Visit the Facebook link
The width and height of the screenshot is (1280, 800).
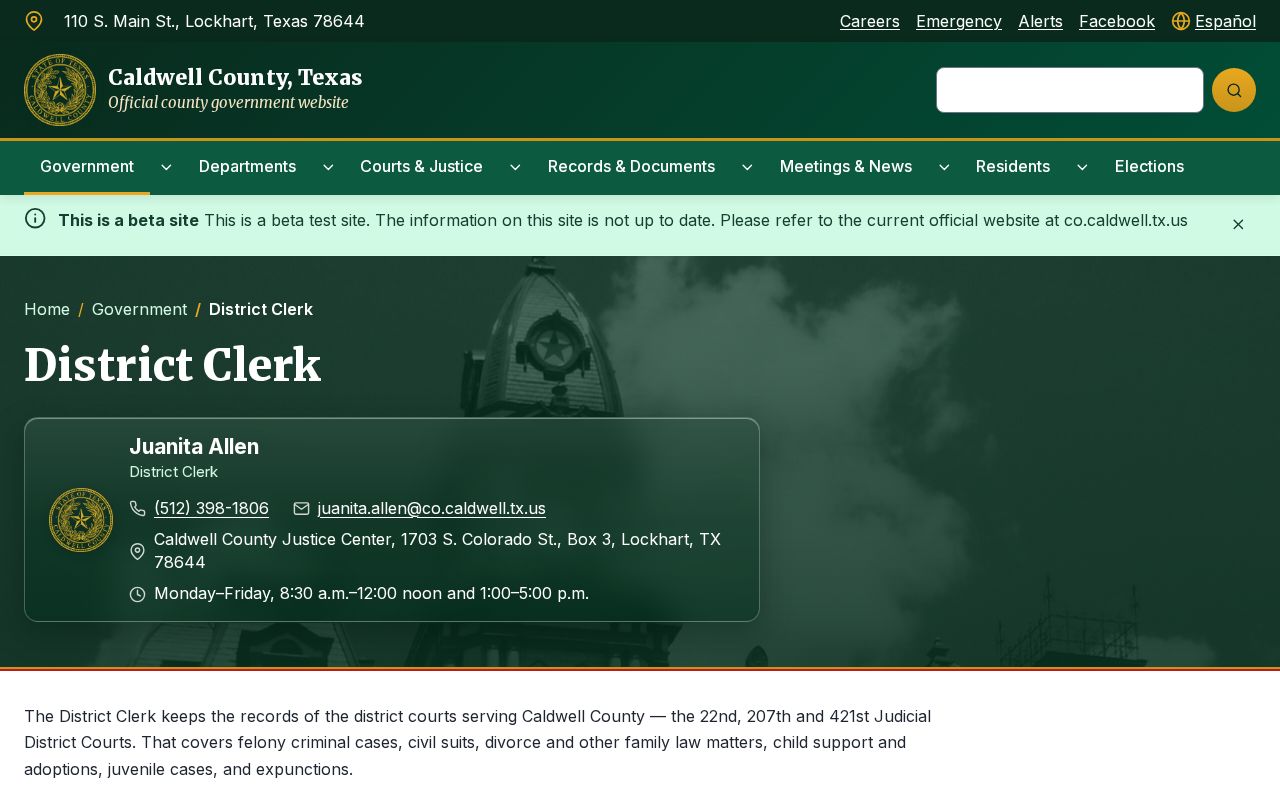(1117, 21)
